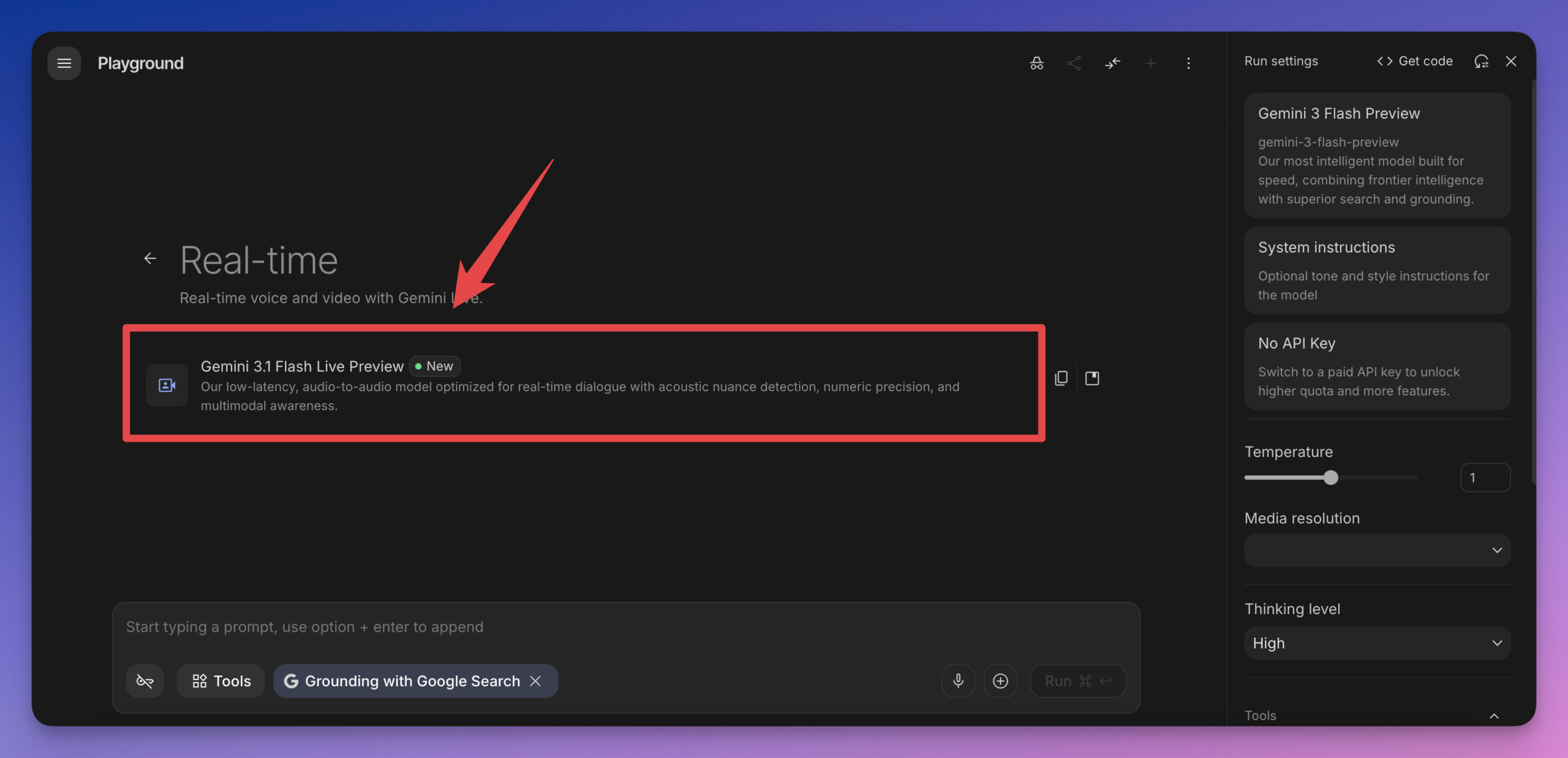Open the Thinking level High dropdown
The width and height of the screenshot is (1568, 758).
pos(1377,643)
